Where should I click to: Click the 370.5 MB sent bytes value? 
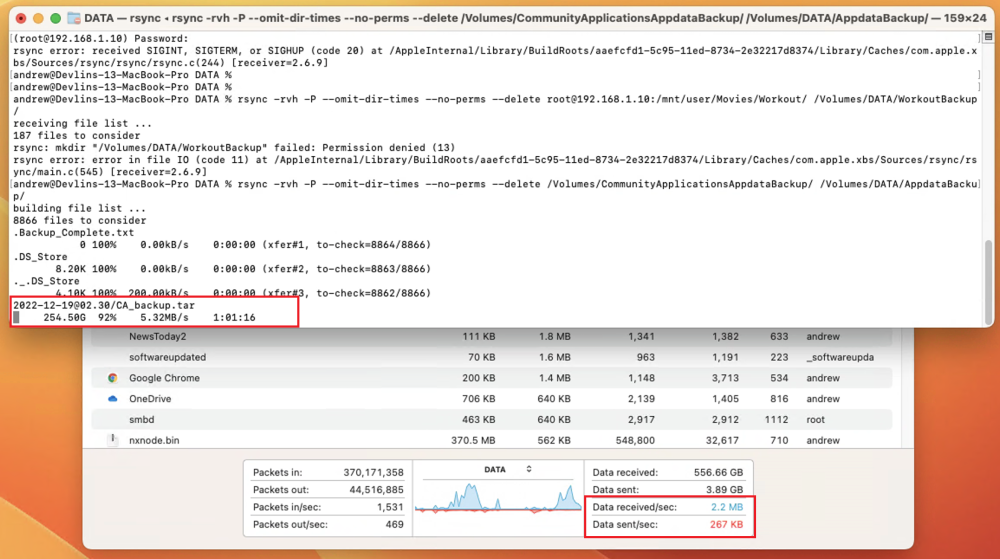[473, 440]
